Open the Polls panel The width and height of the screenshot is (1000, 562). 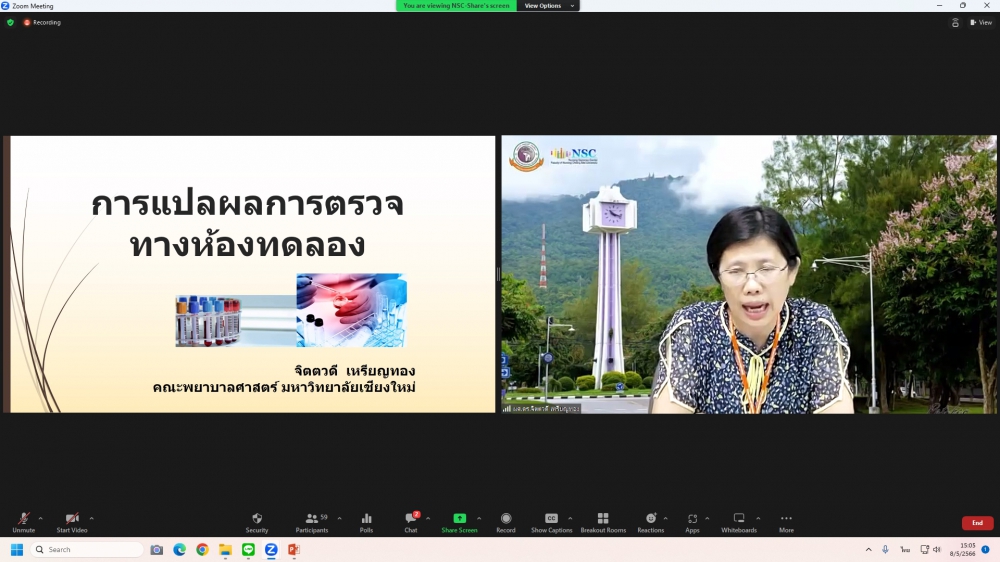[366, 522]
